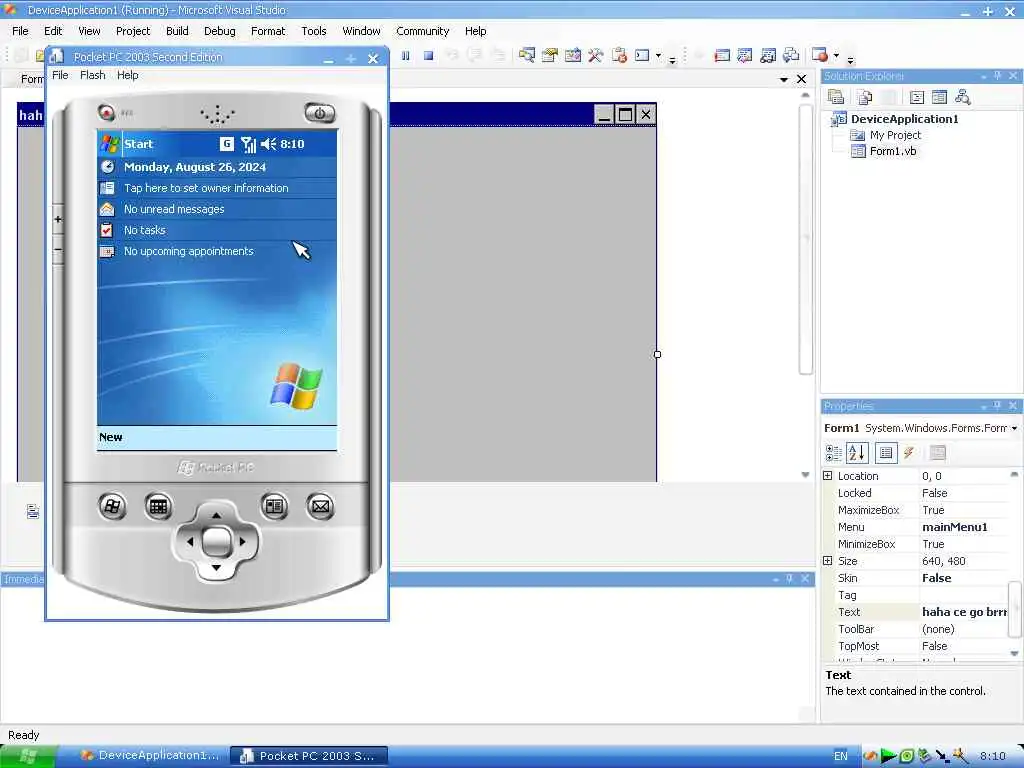Open the Command Window toolbar icon
Viewport: 1024px width, 768px height.
click(x=643, y=56)
